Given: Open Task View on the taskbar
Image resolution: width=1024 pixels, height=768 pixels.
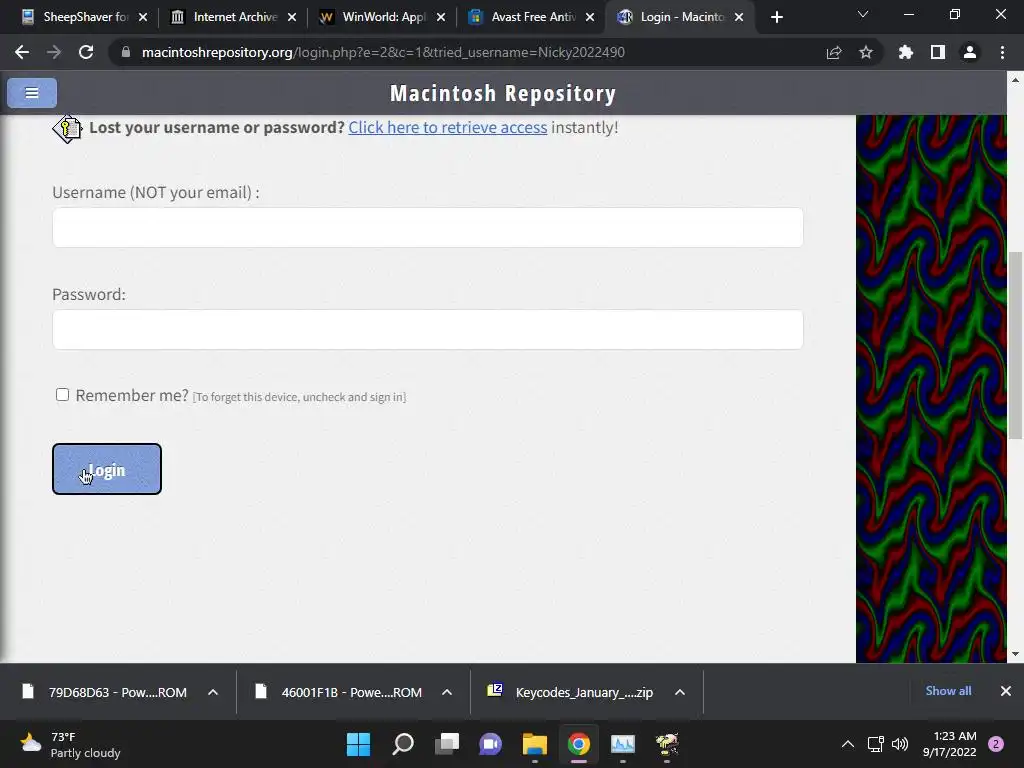Looking at the screenshot, I should click(447, 744).
